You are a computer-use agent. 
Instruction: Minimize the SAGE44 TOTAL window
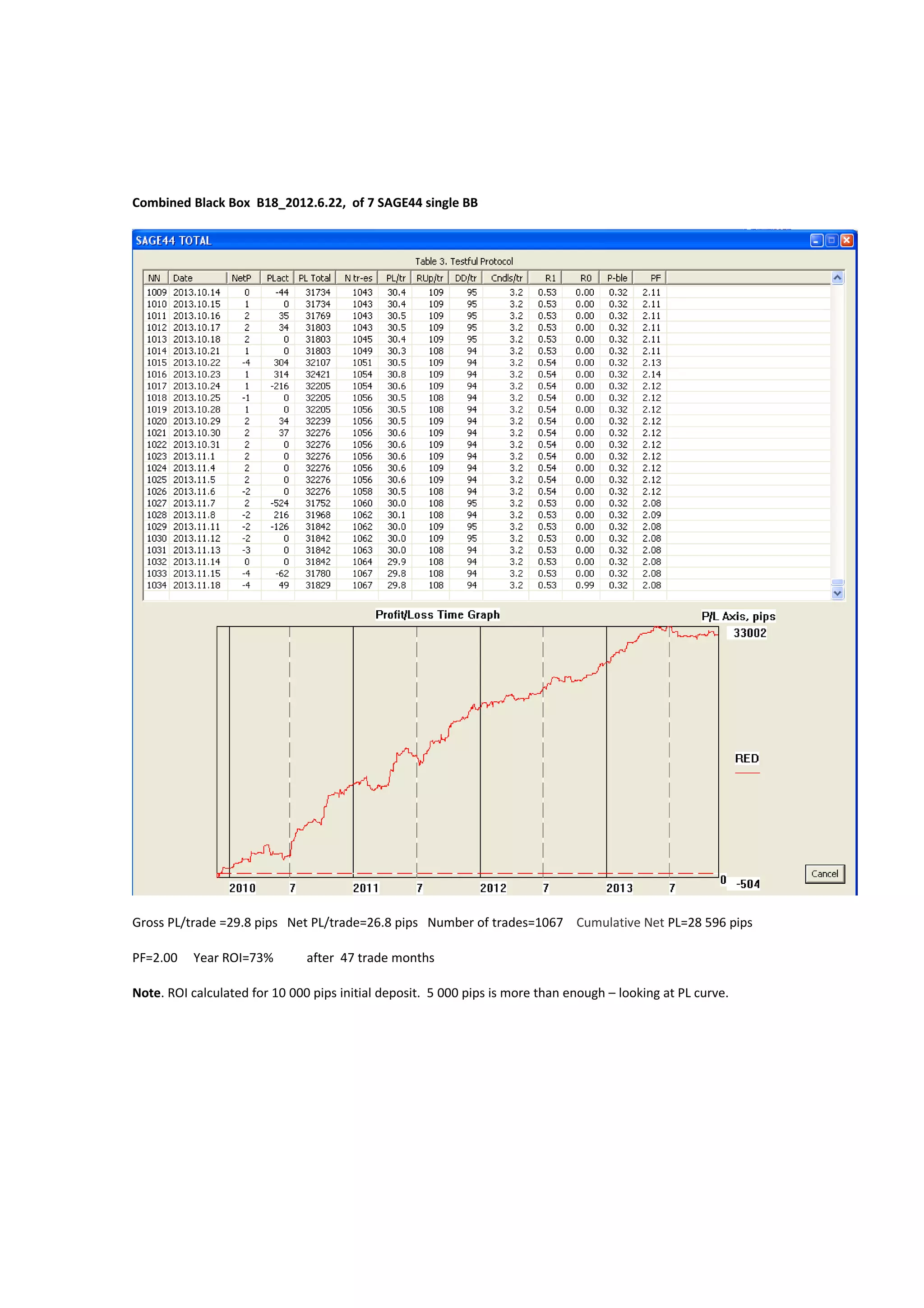click(x=817, y=241)
